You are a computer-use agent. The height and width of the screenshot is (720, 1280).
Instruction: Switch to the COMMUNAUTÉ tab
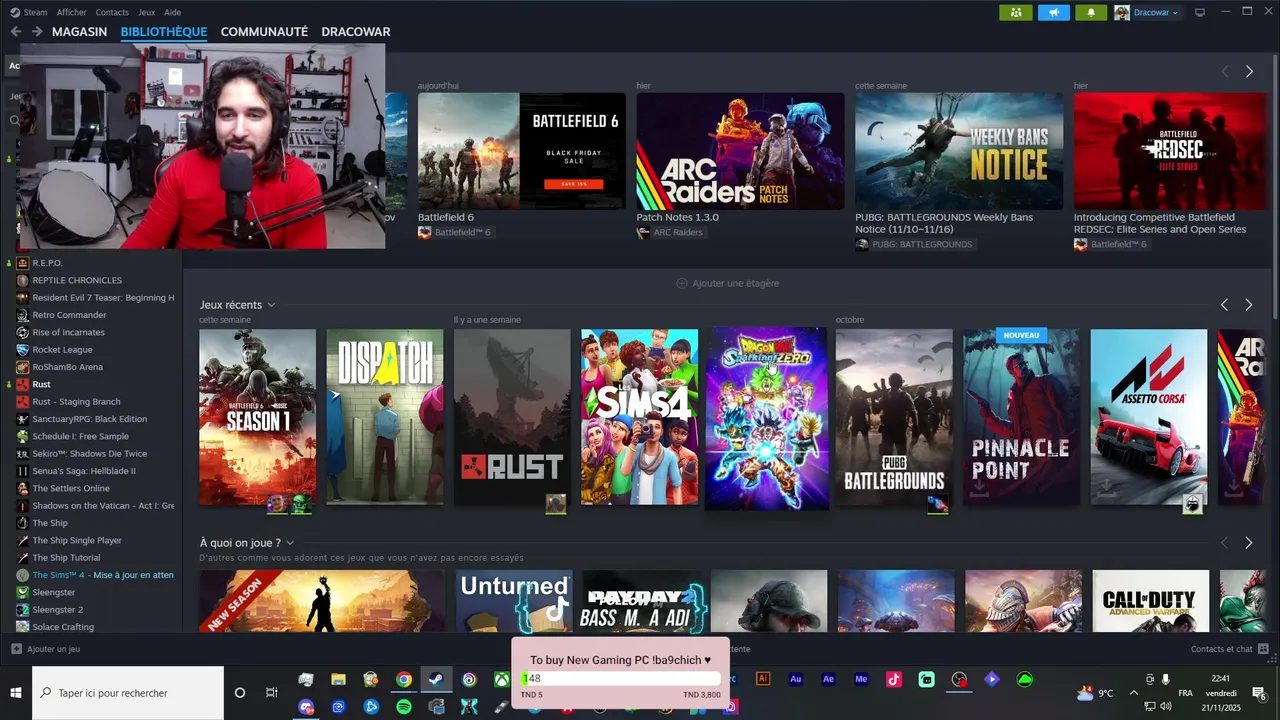coord(264,32)
